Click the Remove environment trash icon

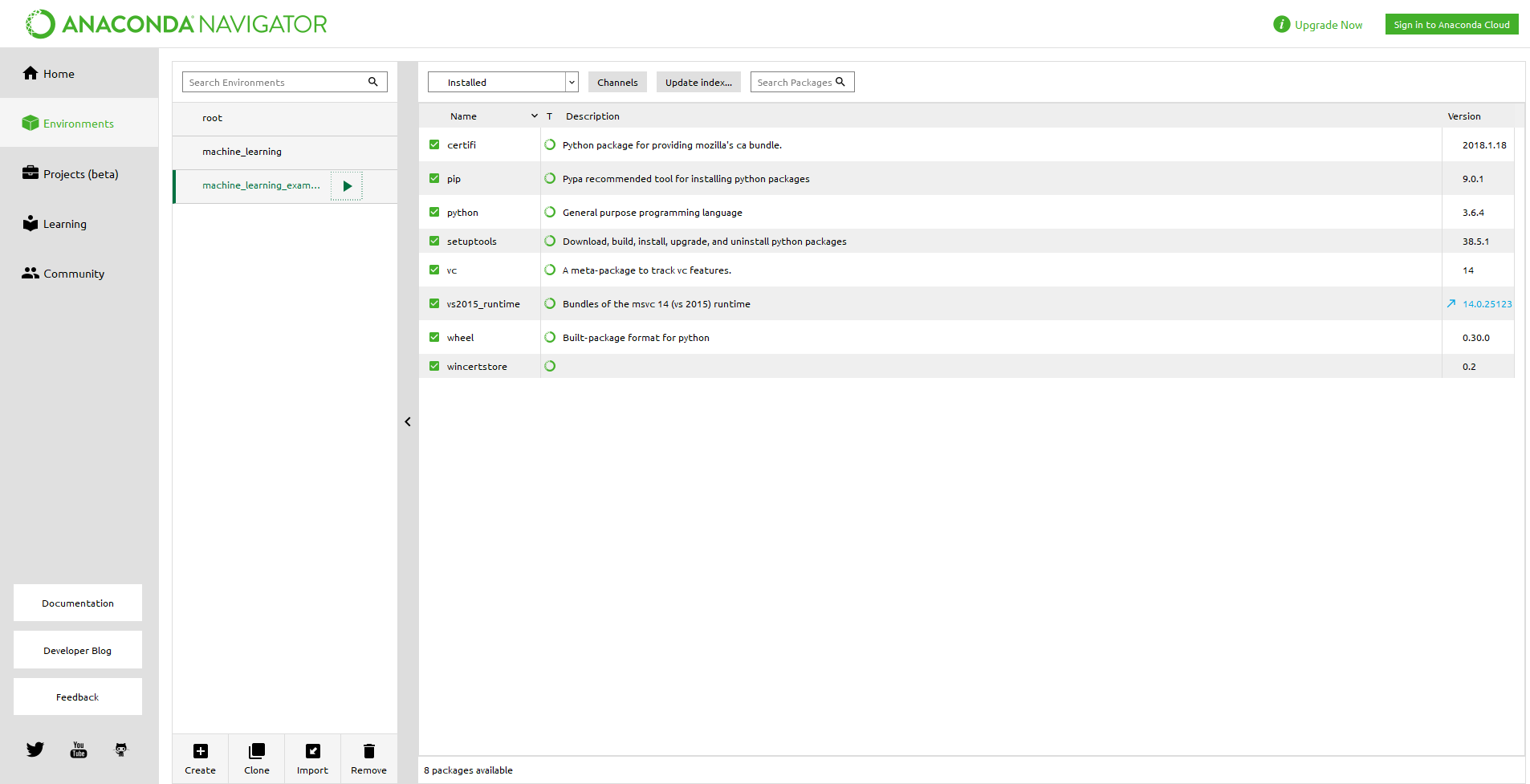369,751
